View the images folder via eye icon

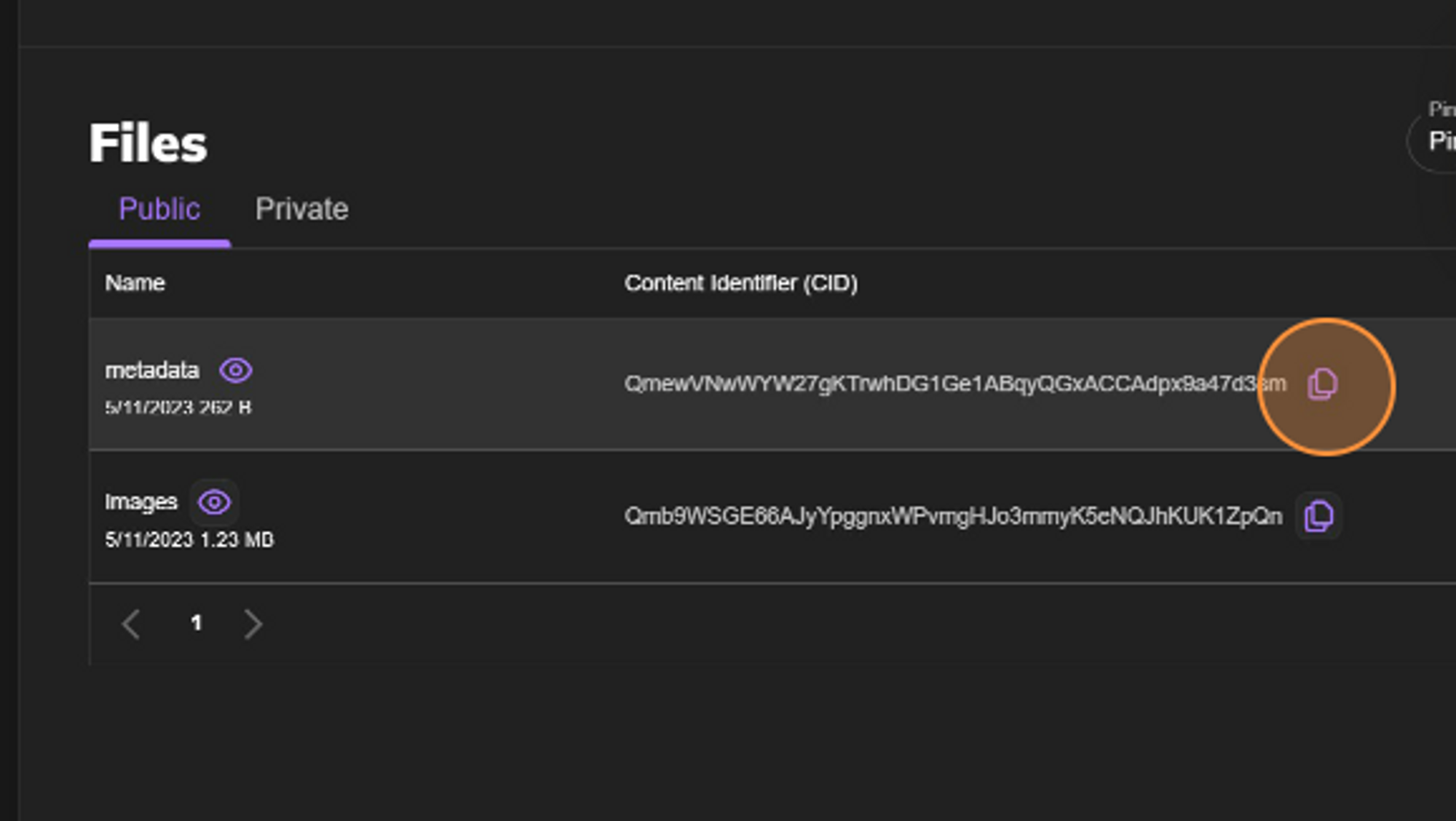click(214, 502)
